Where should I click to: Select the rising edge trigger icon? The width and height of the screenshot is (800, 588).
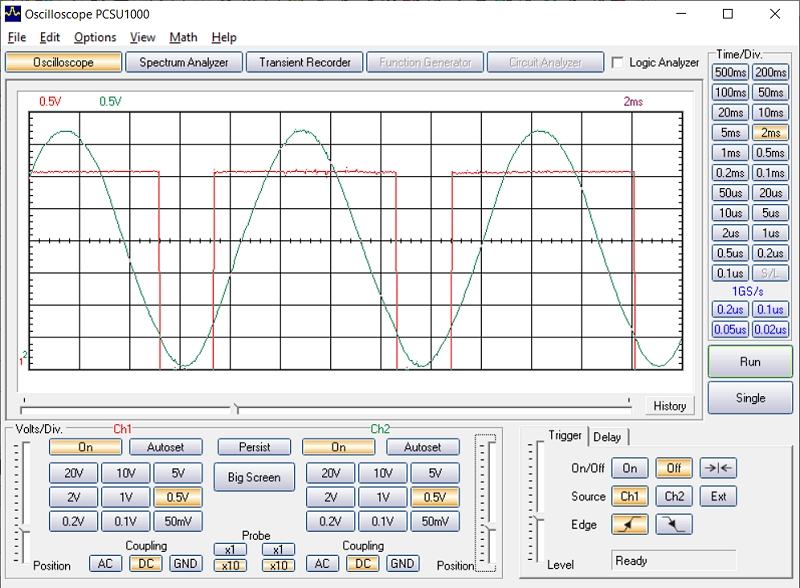pos(629,524)
